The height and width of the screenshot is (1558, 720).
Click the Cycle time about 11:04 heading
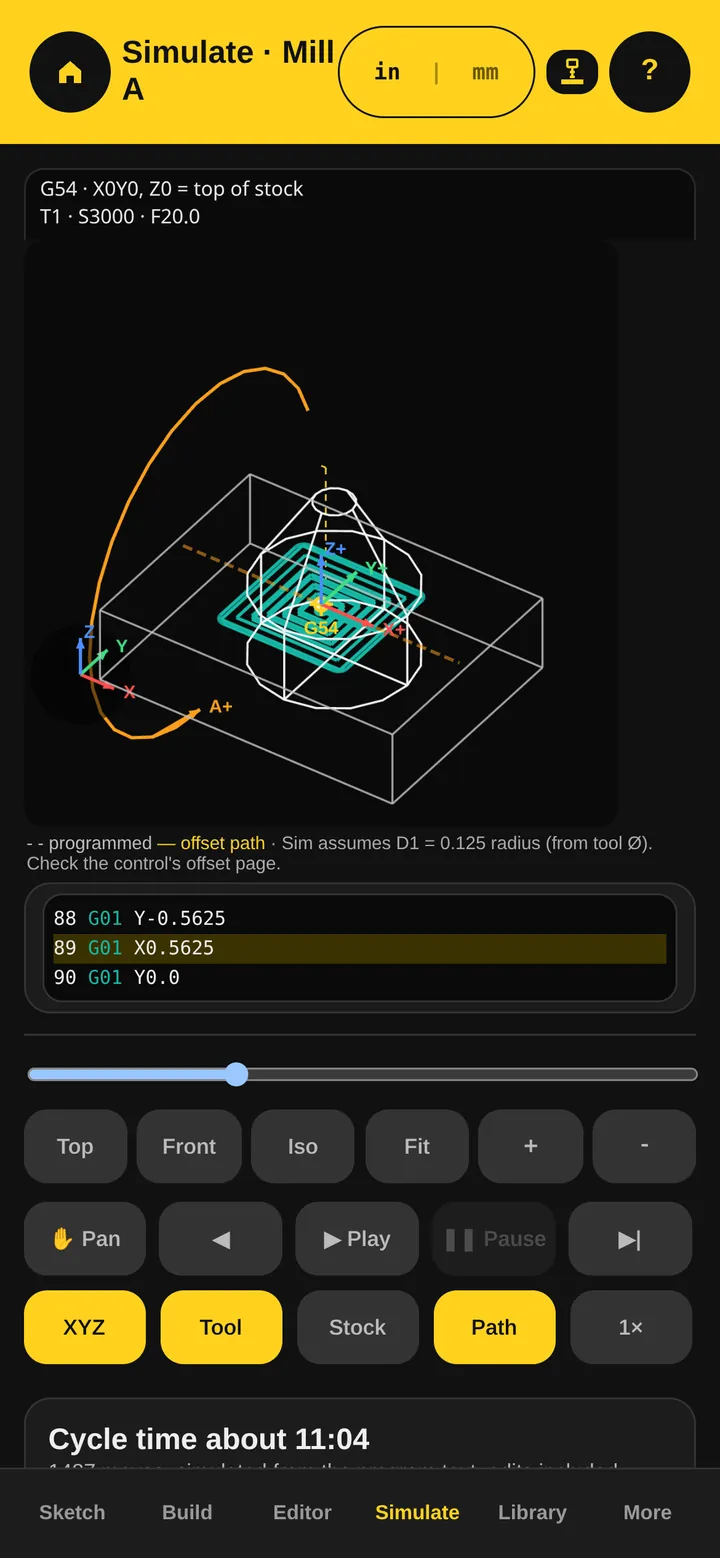[209, 1439]
